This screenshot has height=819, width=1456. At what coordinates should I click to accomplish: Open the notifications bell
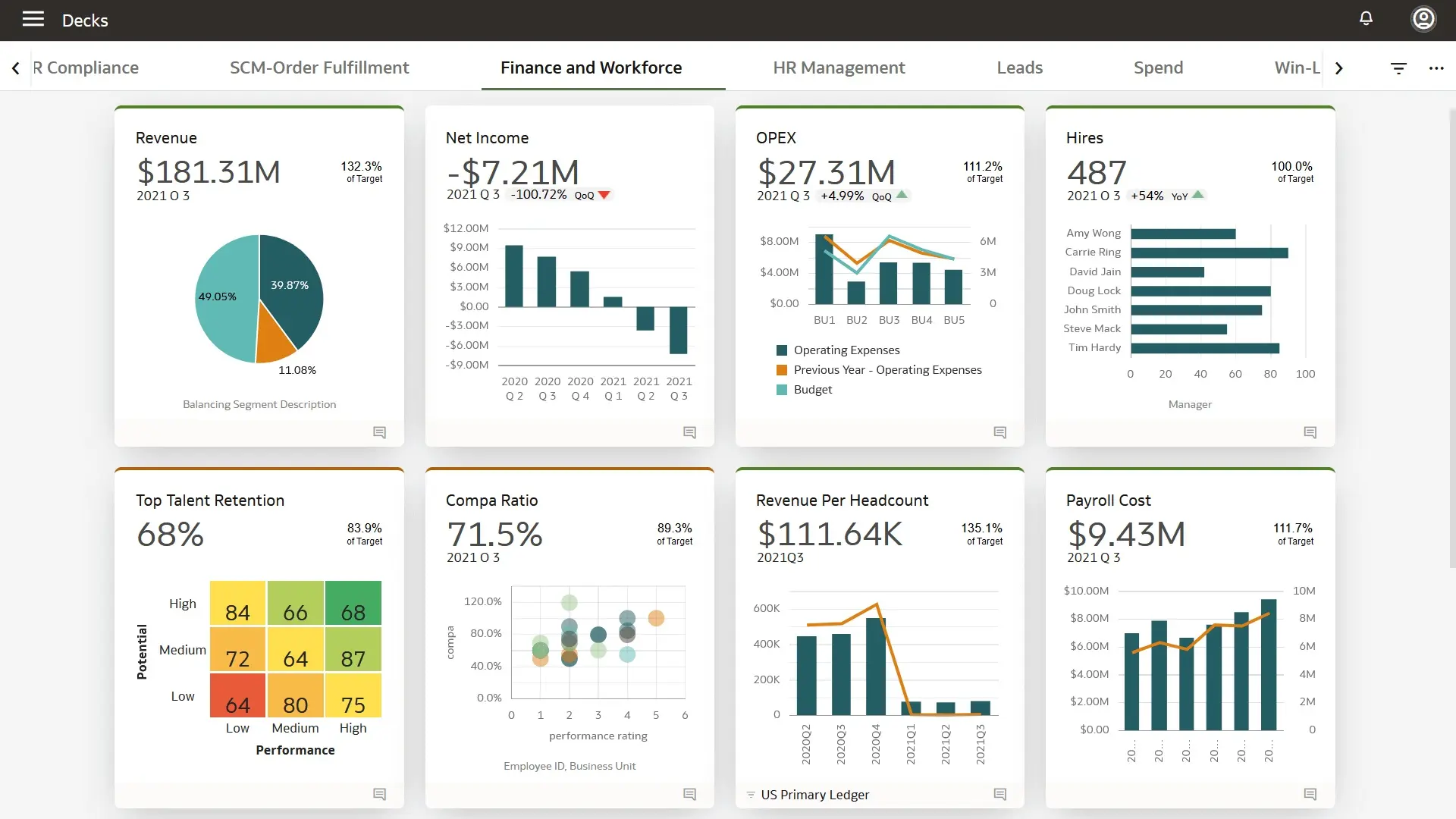click(x=1366, y=18)
